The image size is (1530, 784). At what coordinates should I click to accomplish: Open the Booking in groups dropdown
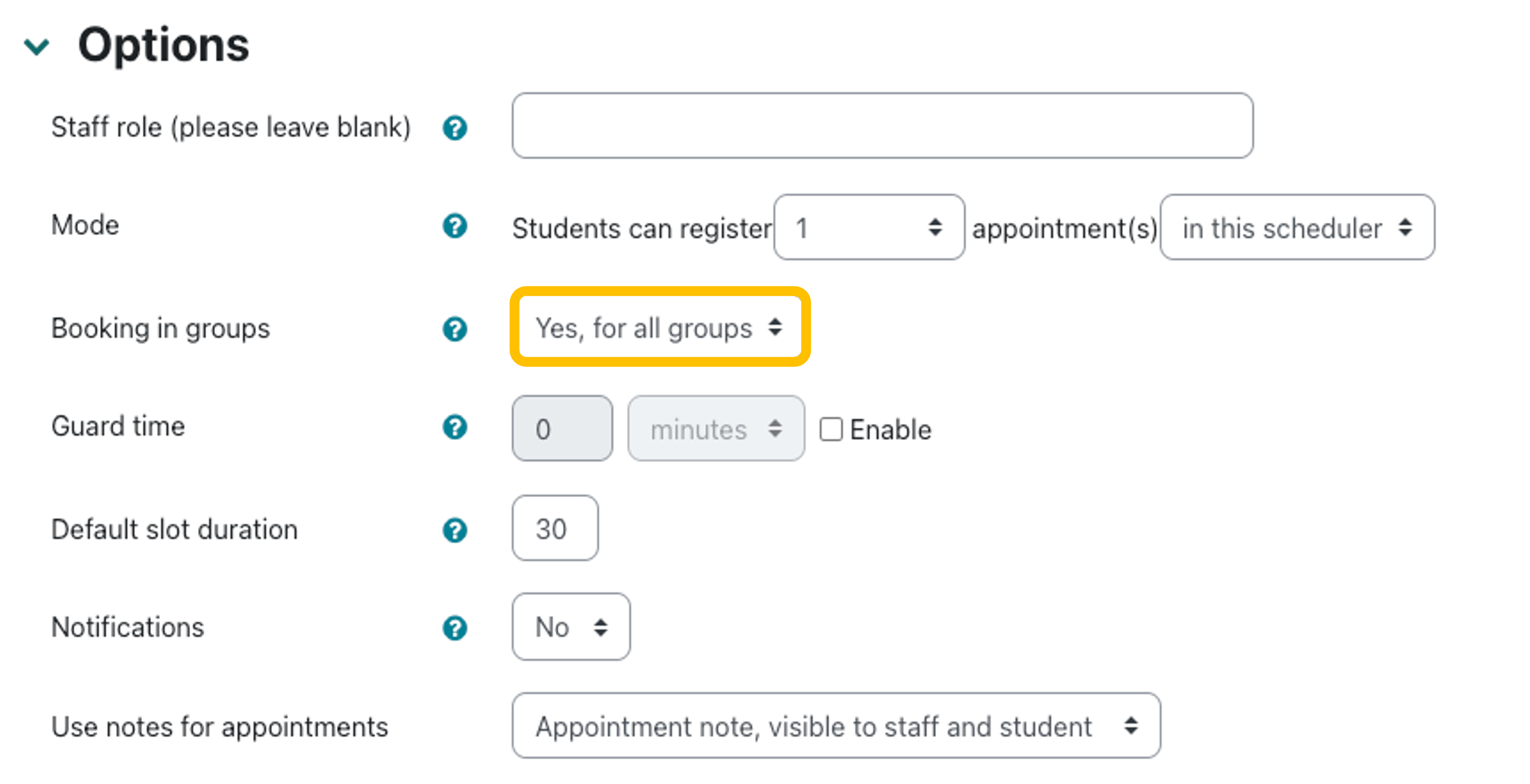point(659,327)
